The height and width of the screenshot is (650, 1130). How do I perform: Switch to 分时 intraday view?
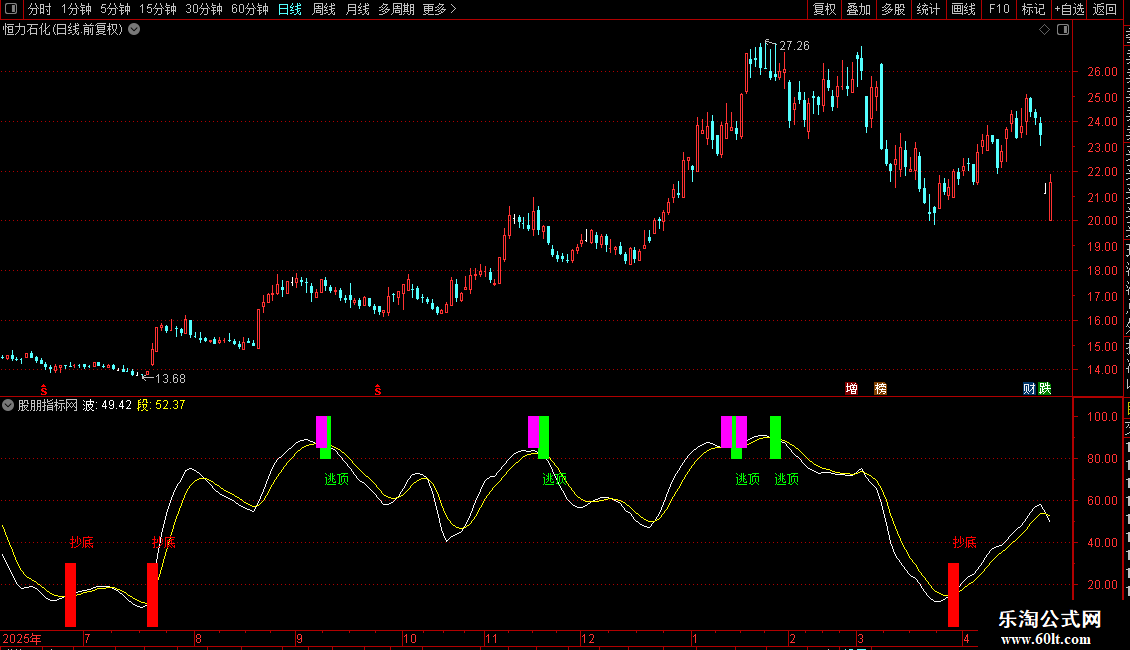[x=40, y=9]
